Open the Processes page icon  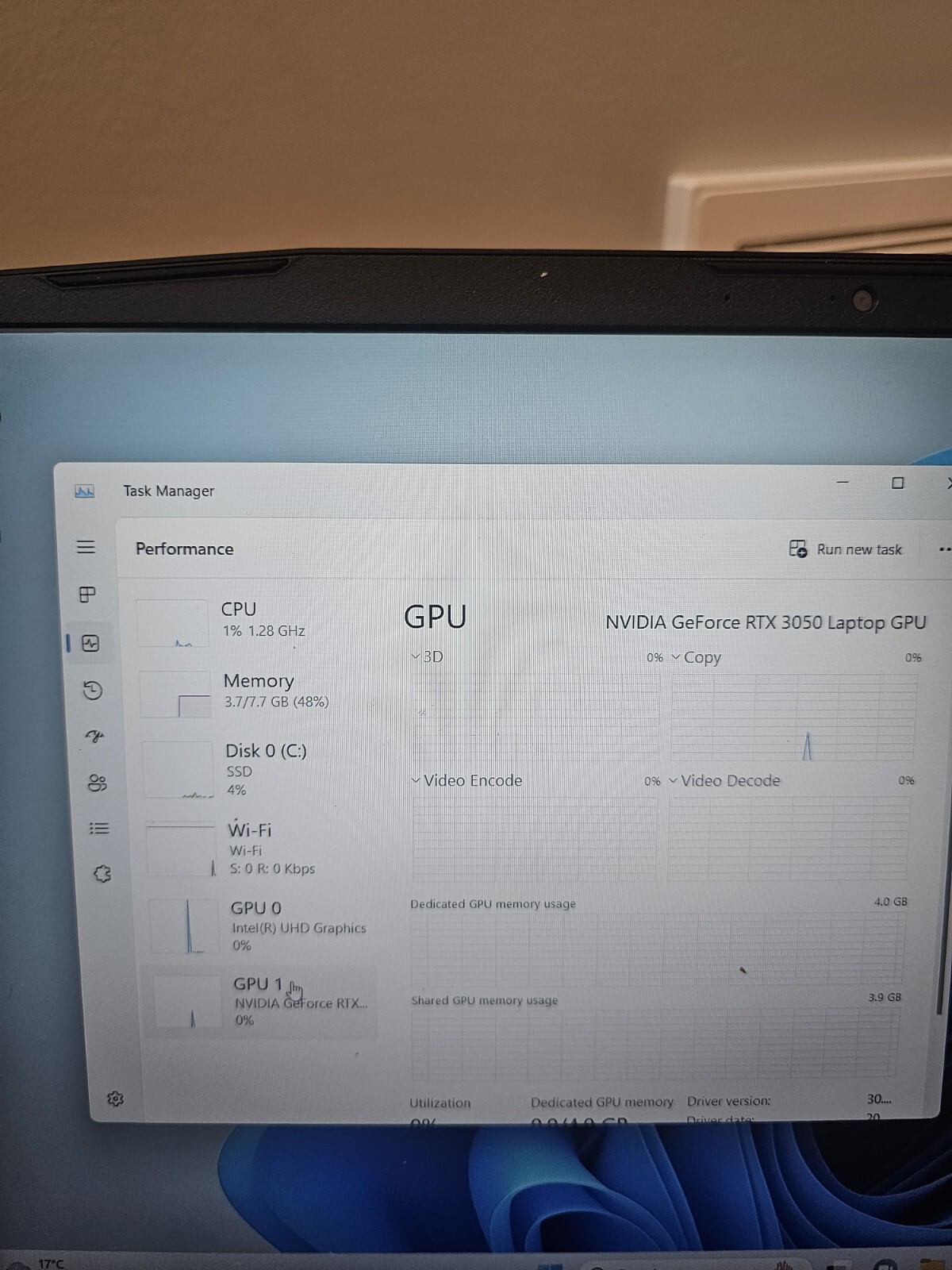click(x=87, y=595)
